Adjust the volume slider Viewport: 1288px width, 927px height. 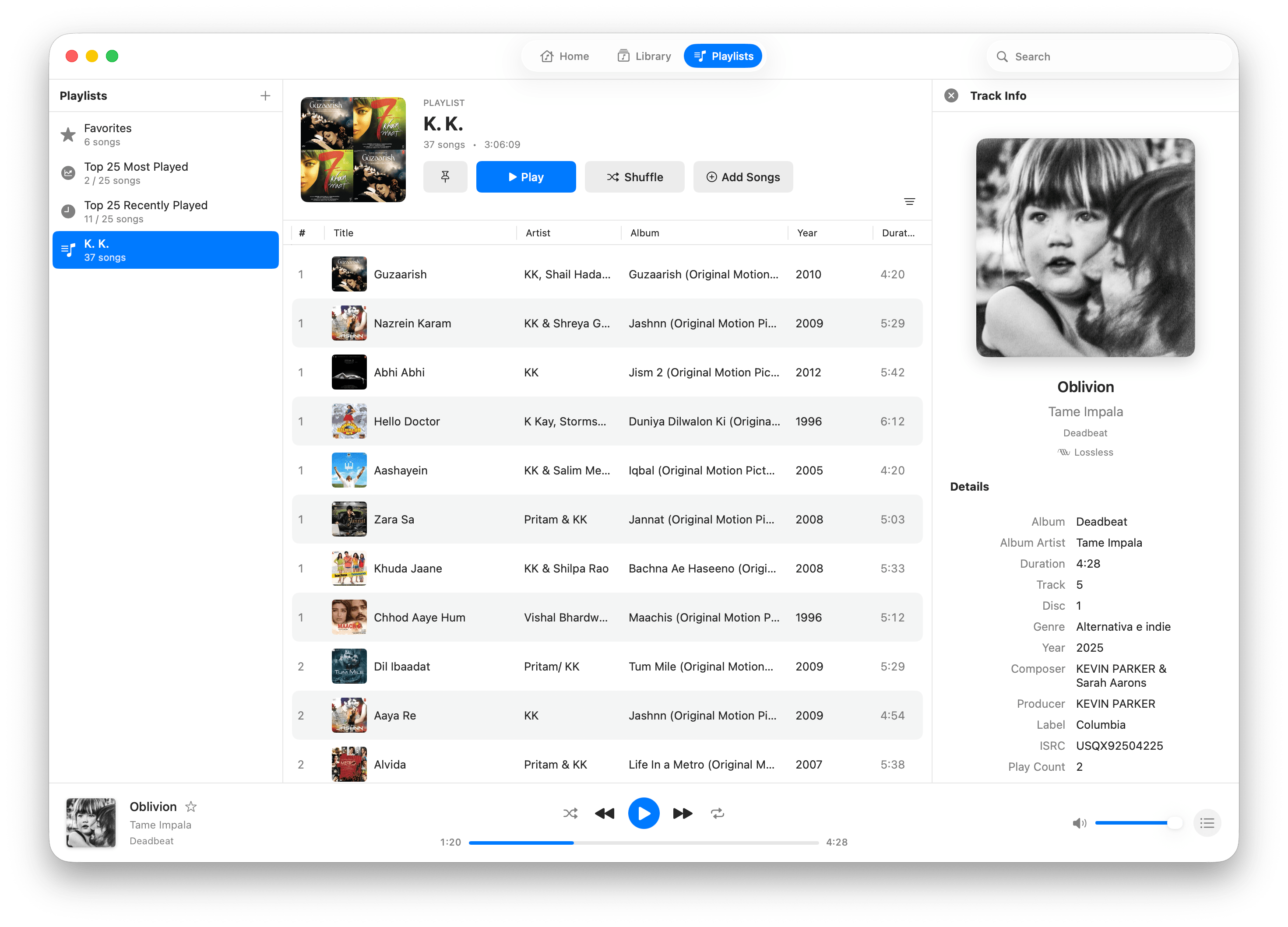[1139, 823]
